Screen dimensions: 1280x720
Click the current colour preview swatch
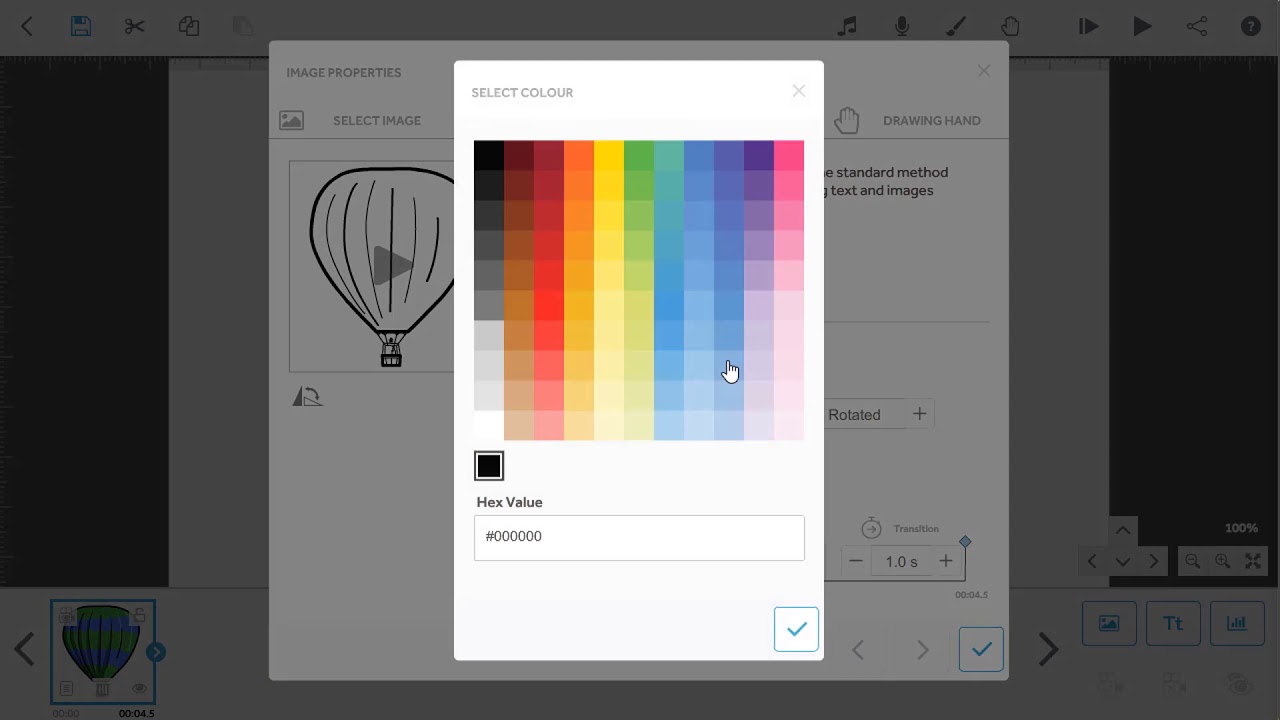click(489, 466)
